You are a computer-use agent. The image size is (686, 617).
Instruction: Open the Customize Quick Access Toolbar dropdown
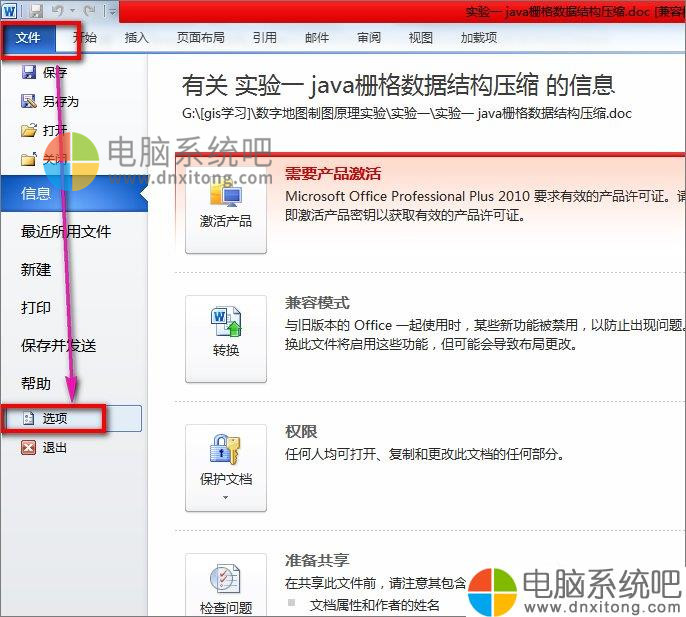[110, 11]
